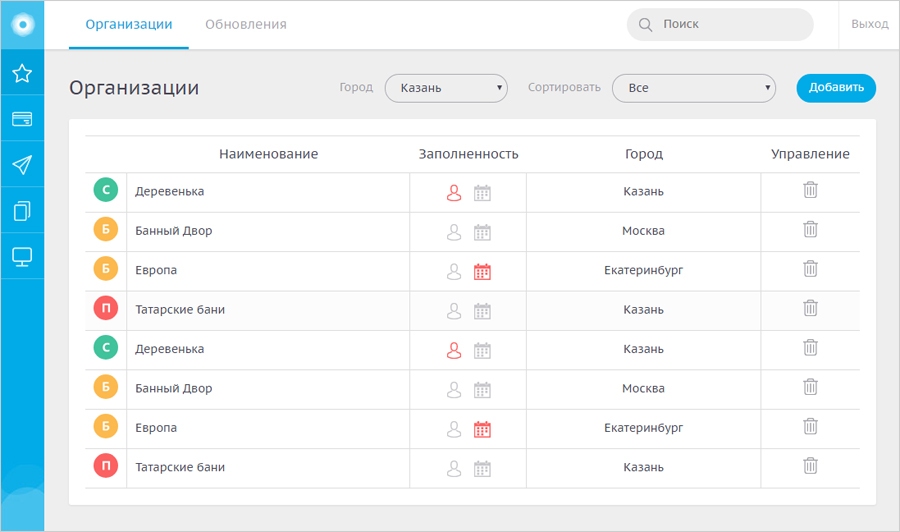Delete the first Деревенька row with trash icon

point(810,190)
